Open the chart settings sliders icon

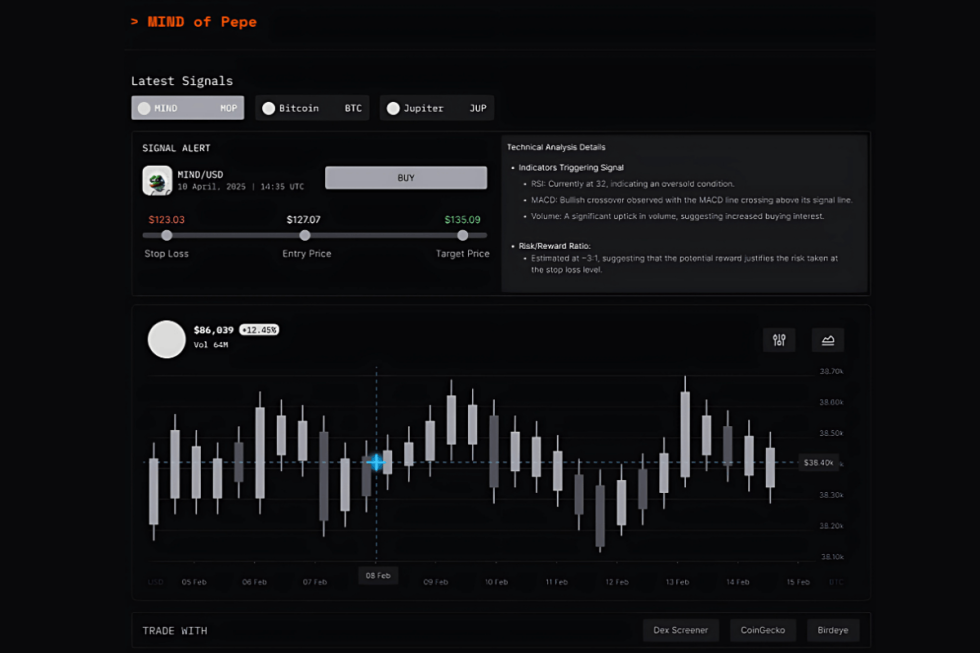click(779, 340)
